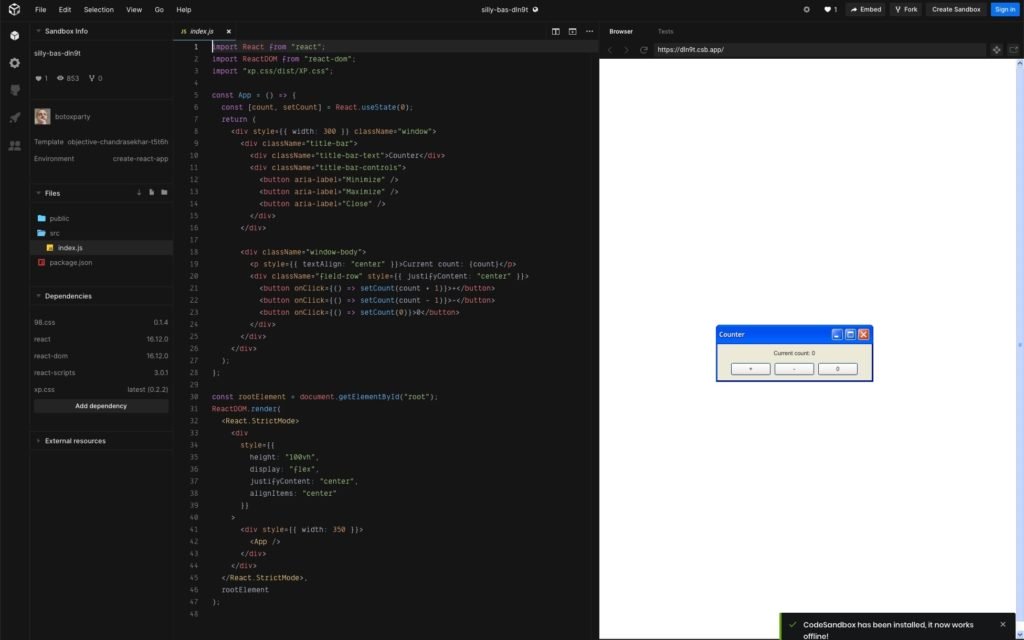
Task: Click the preview URL address field
Action: (820, 49)
